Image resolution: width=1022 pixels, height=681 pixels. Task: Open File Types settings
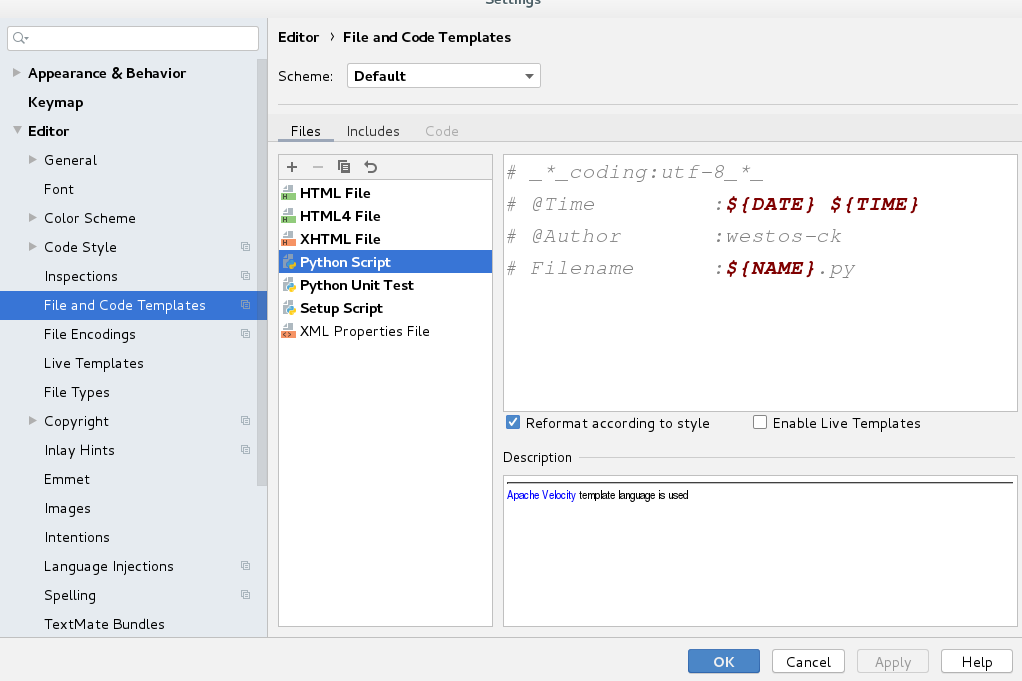[77, 392]
